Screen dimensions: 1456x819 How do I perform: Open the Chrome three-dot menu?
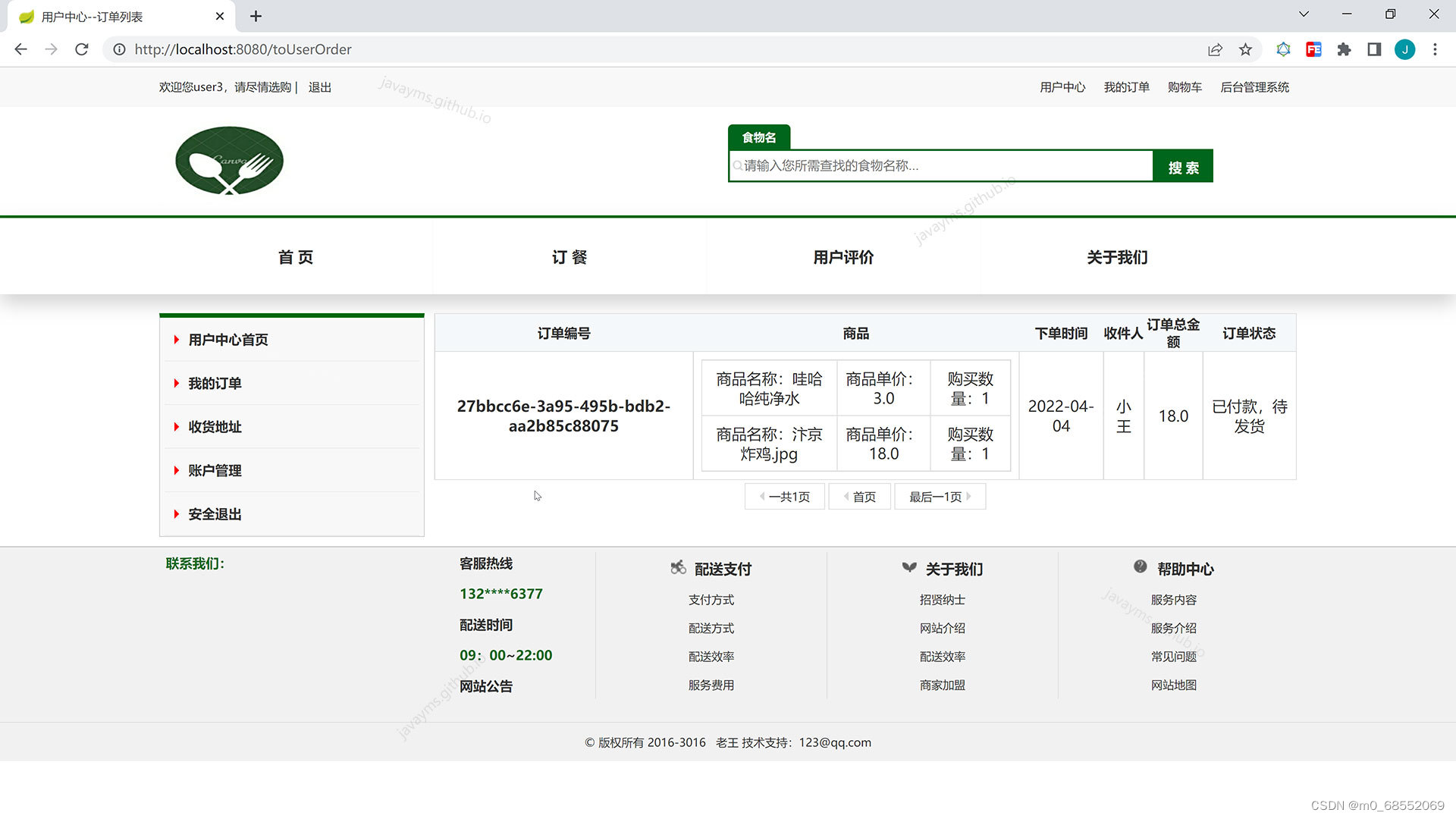[1435, 49]
